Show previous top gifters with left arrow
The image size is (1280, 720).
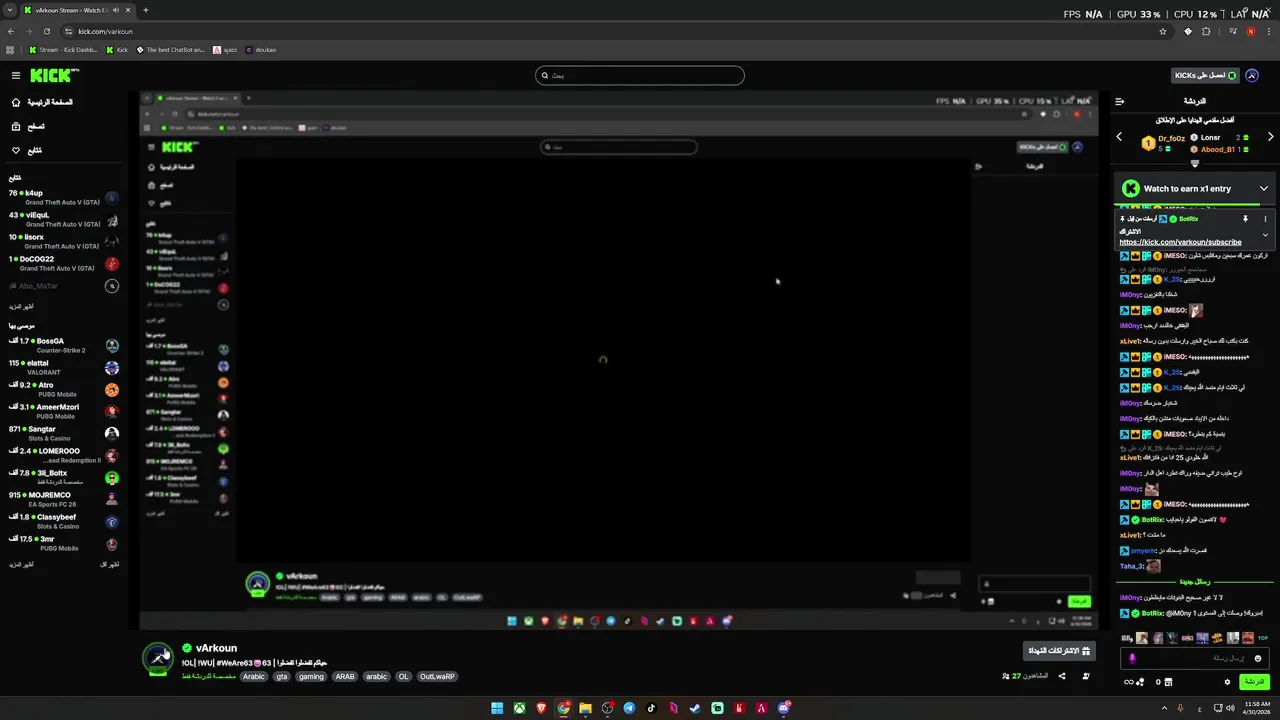coord(1119,137)
